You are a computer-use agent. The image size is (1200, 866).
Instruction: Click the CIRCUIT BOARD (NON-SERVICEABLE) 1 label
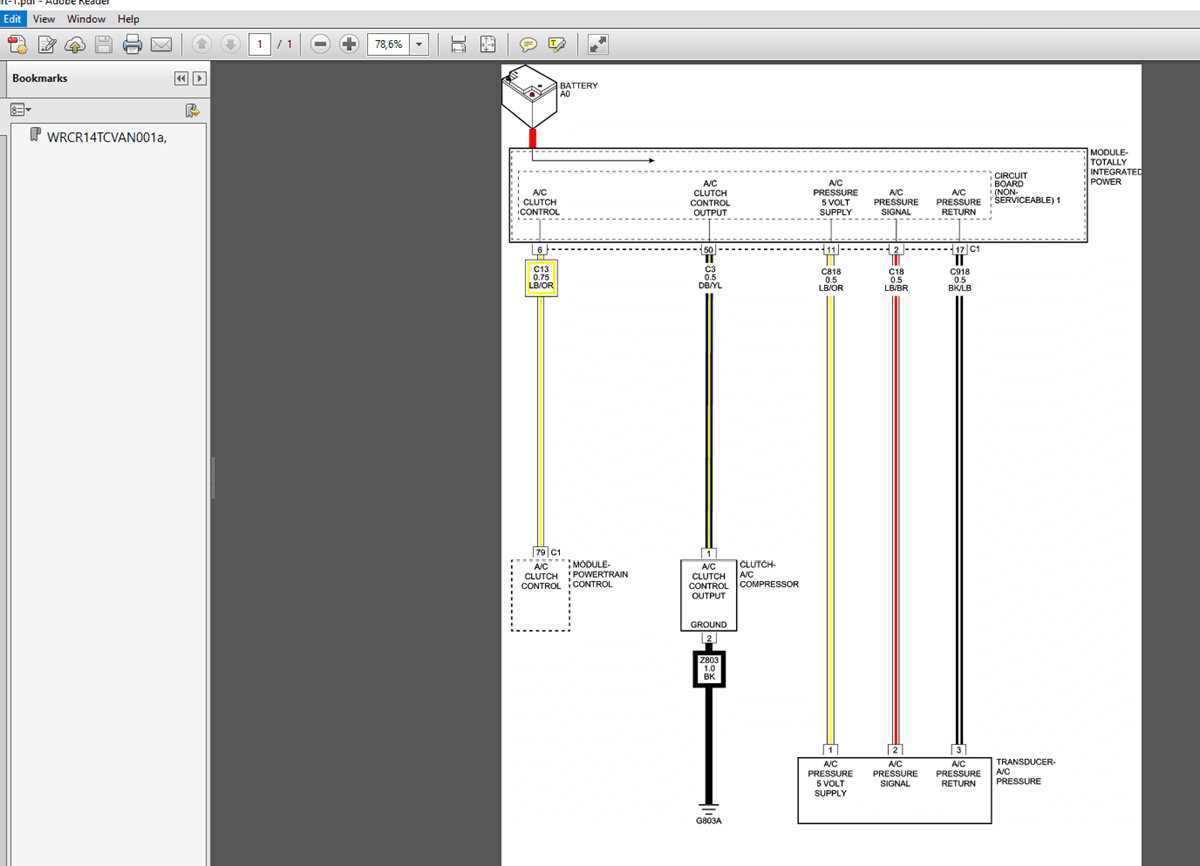click(x=1027, y=189)
